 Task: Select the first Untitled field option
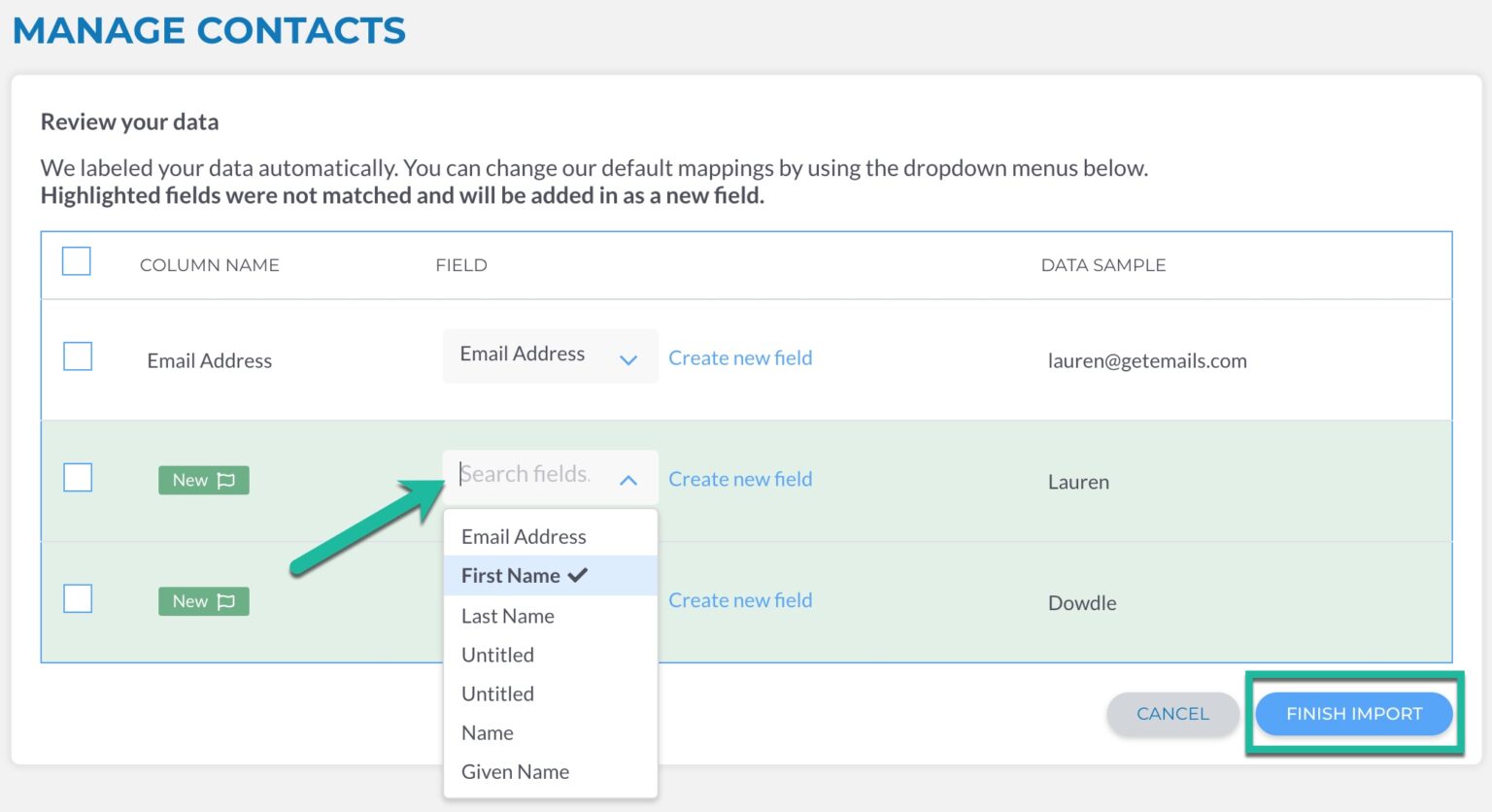tap(497, 655)
